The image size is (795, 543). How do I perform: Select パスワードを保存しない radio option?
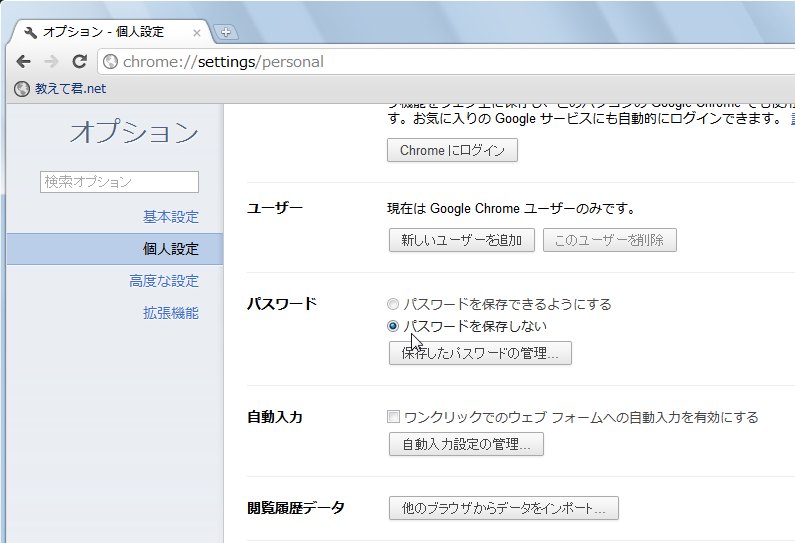[x=392, y=326]
